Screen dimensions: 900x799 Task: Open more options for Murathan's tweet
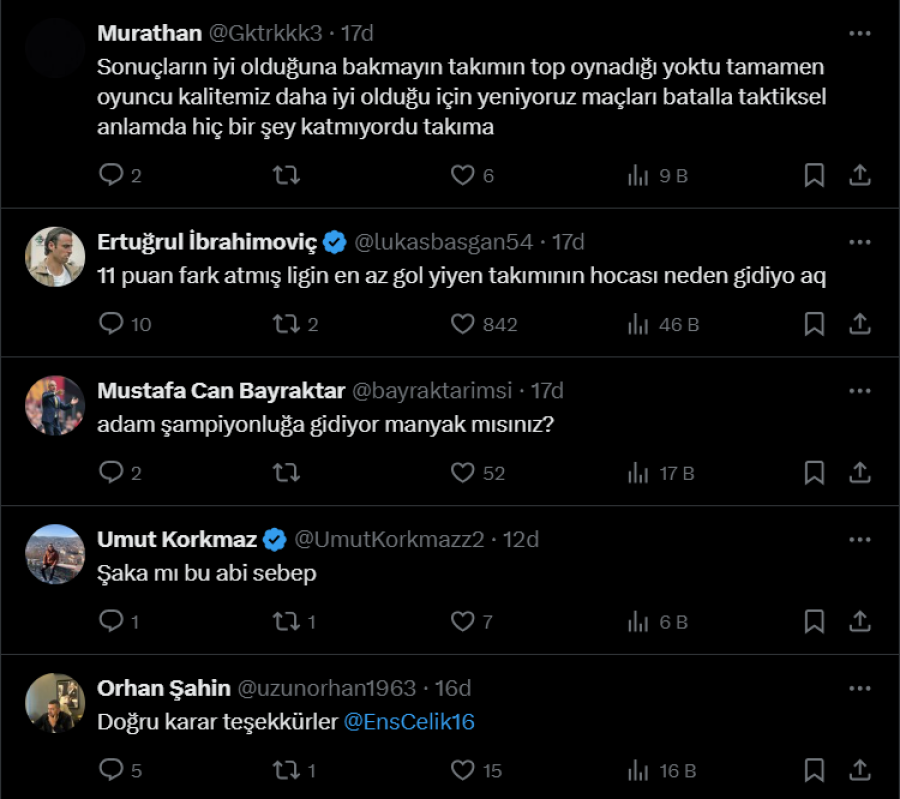click(859, 33)
